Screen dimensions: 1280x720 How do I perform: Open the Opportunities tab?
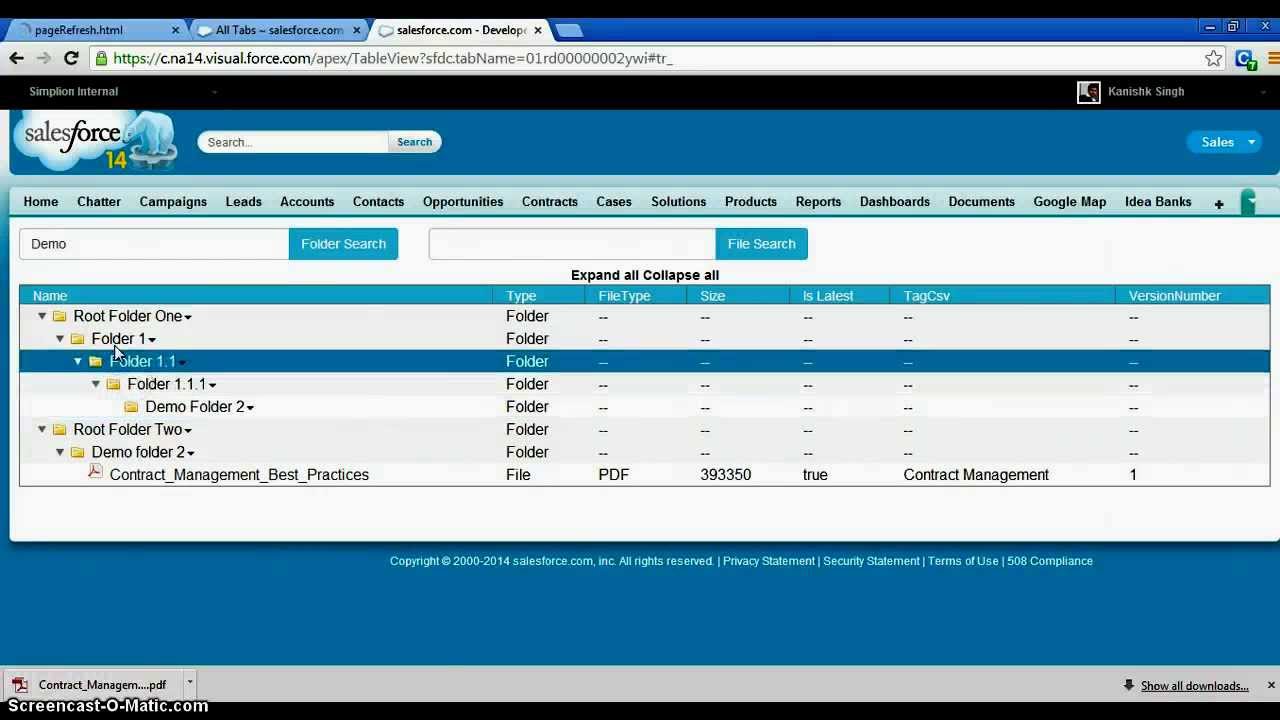coord(463,202)
